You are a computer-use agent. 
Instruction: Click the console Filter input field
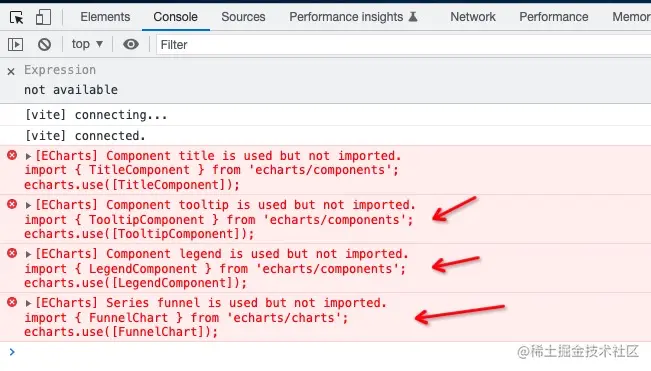coord(404,44)
